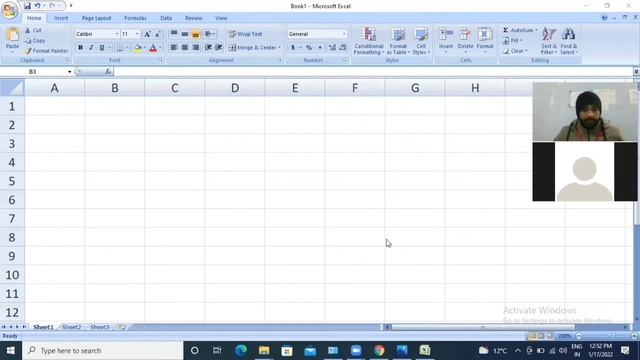The height and width of the screenshot is (360, 640).
Task: Decrease decimal places
Action: tap(342, 48)
